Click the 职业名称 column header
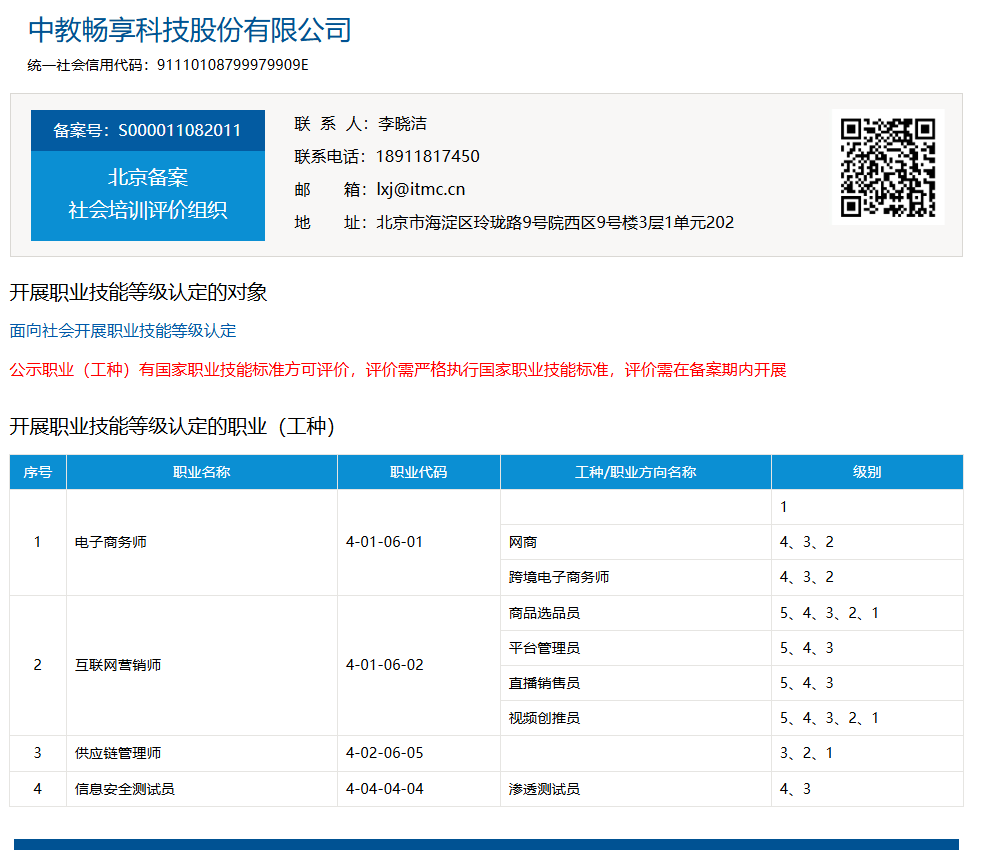 point(201,472)
